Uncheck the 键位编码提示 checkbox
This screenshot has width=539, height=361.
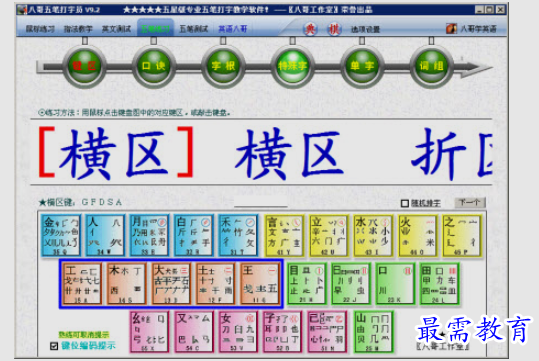(x=54, y=346)
